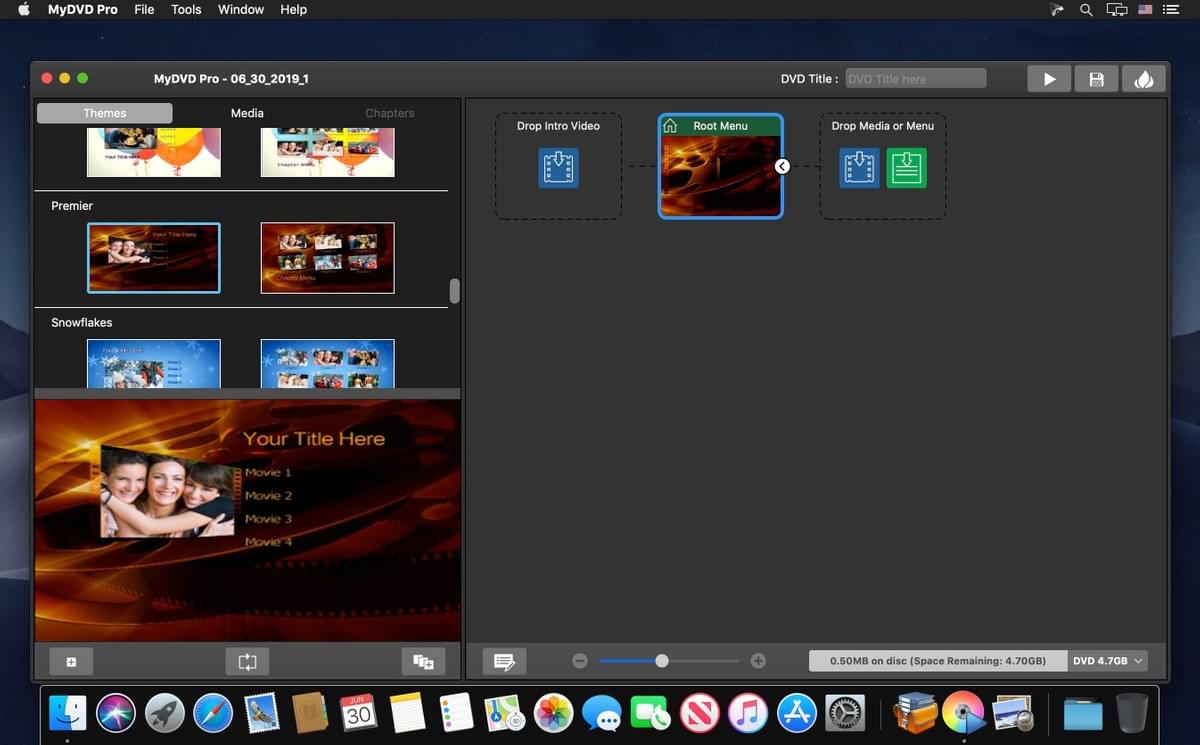The height and width of the screenshot is (745, 1200).
Task: Select Snowflakes chapter menu theme thumbnail
Action: [x=327, y=364]
